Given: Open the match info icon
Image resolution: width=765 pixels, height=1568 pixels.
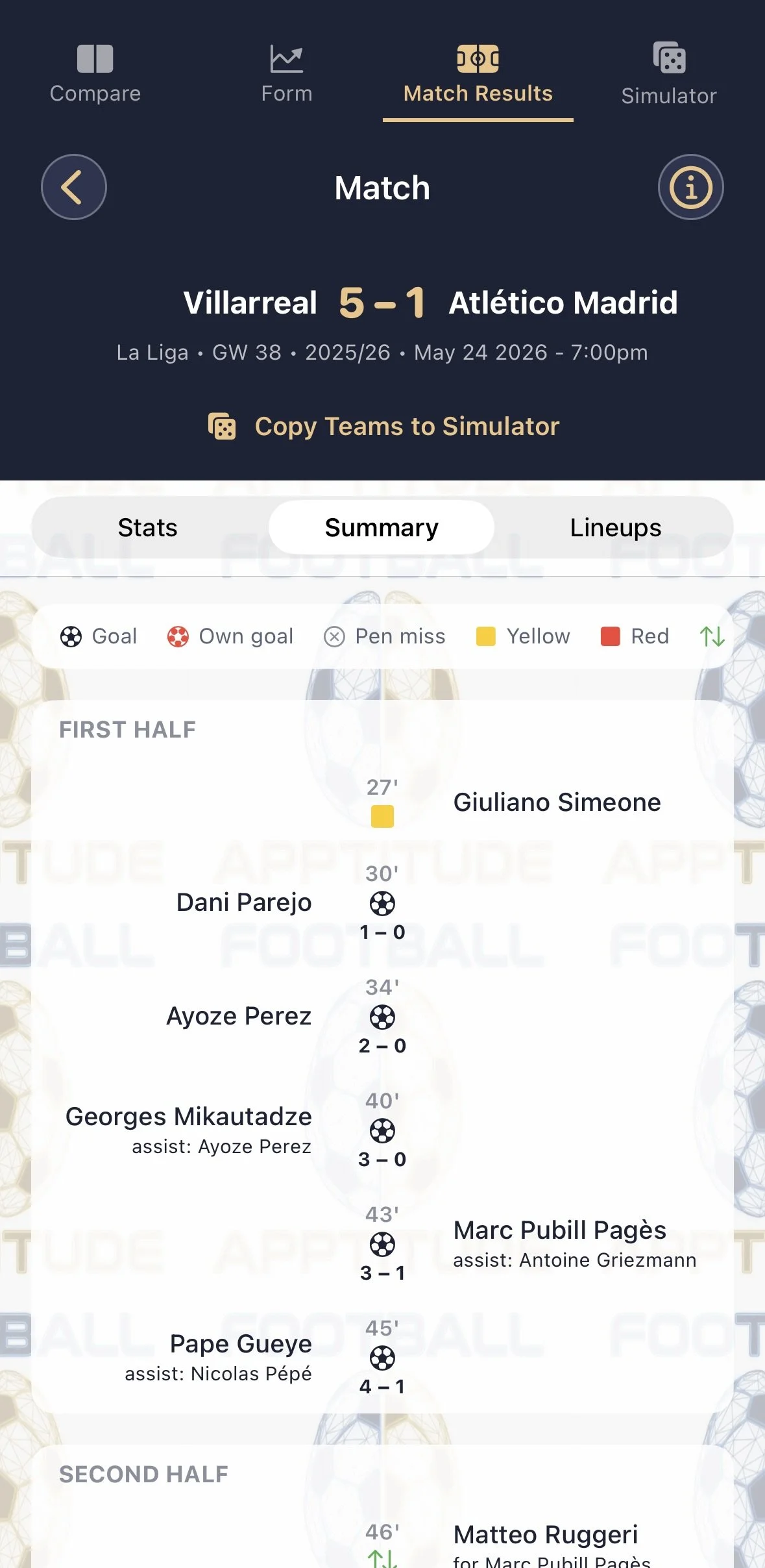Looking at the screenshot, I should [690, 187].
